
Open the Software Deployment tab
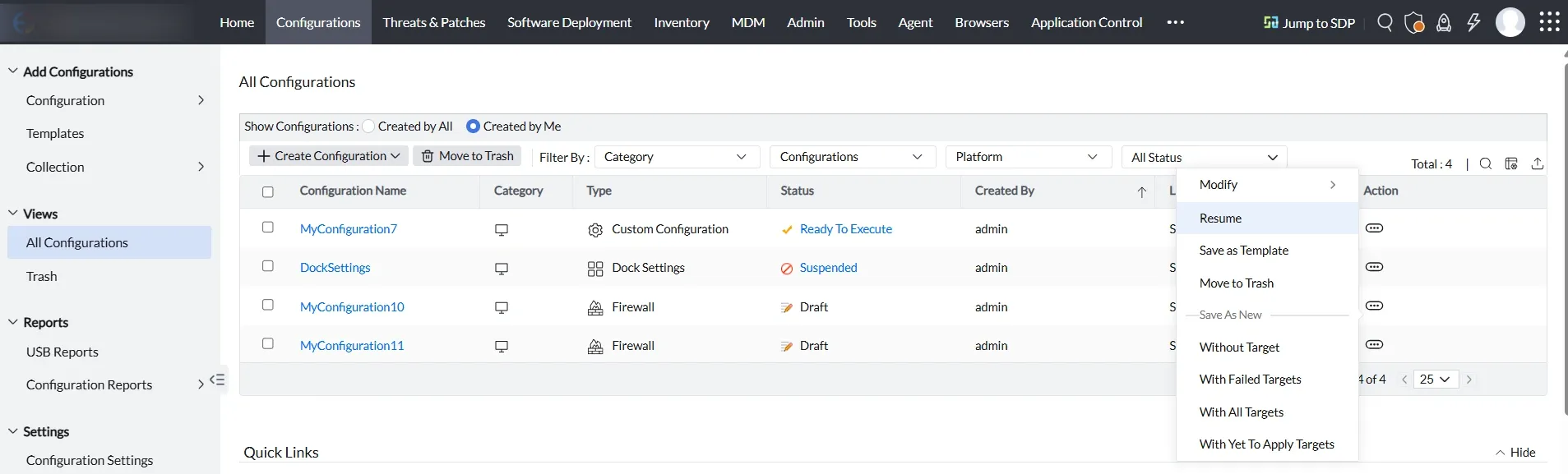(569, 22)
